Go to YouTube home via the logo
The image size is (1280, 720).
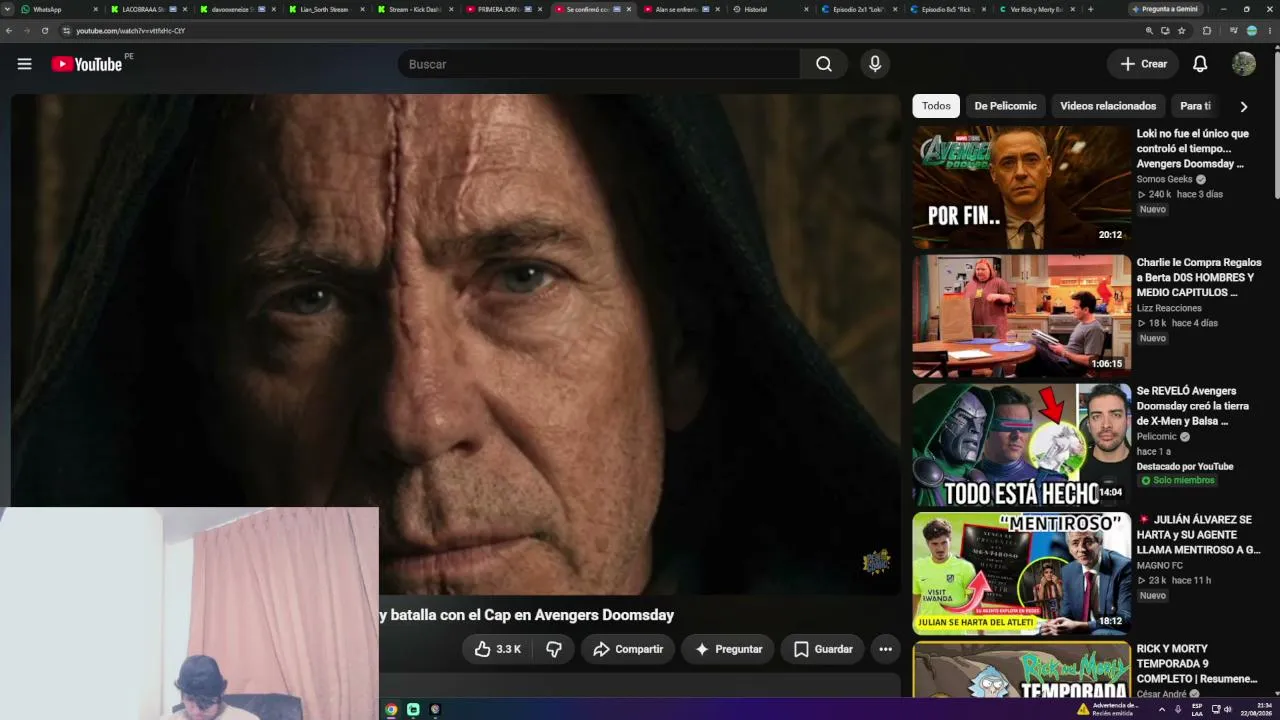click(86, 64)
